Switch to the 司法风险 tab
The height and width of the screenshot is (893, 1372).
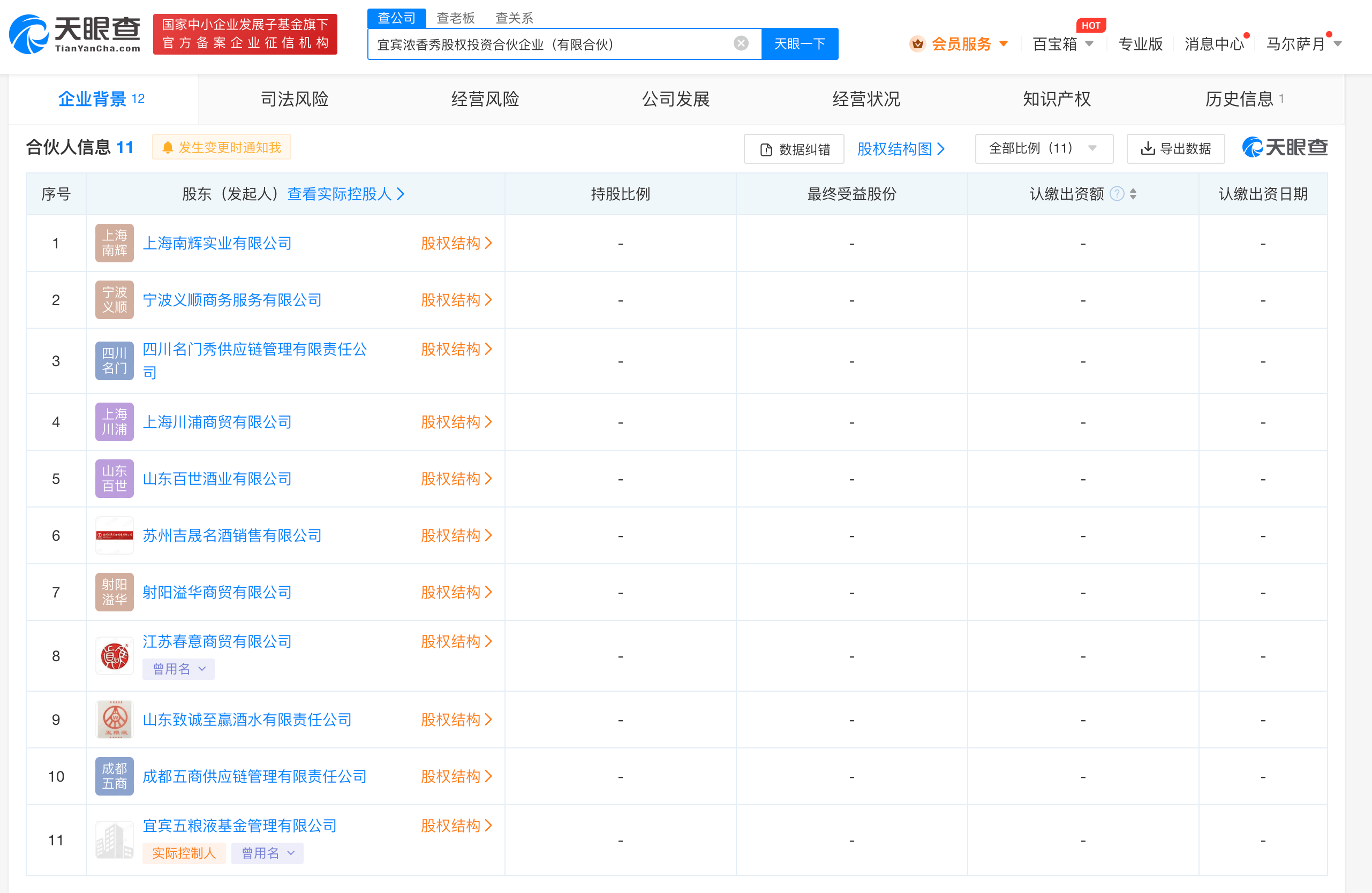tap(295, 99)
